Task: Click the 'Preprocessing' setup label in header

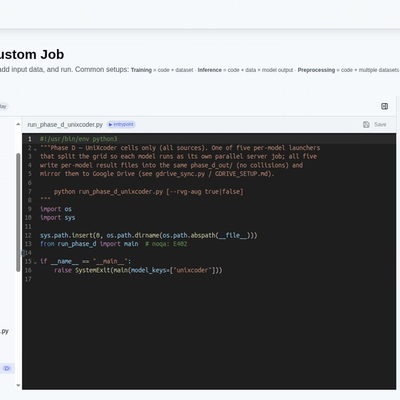Action: [x=316, y=70]
